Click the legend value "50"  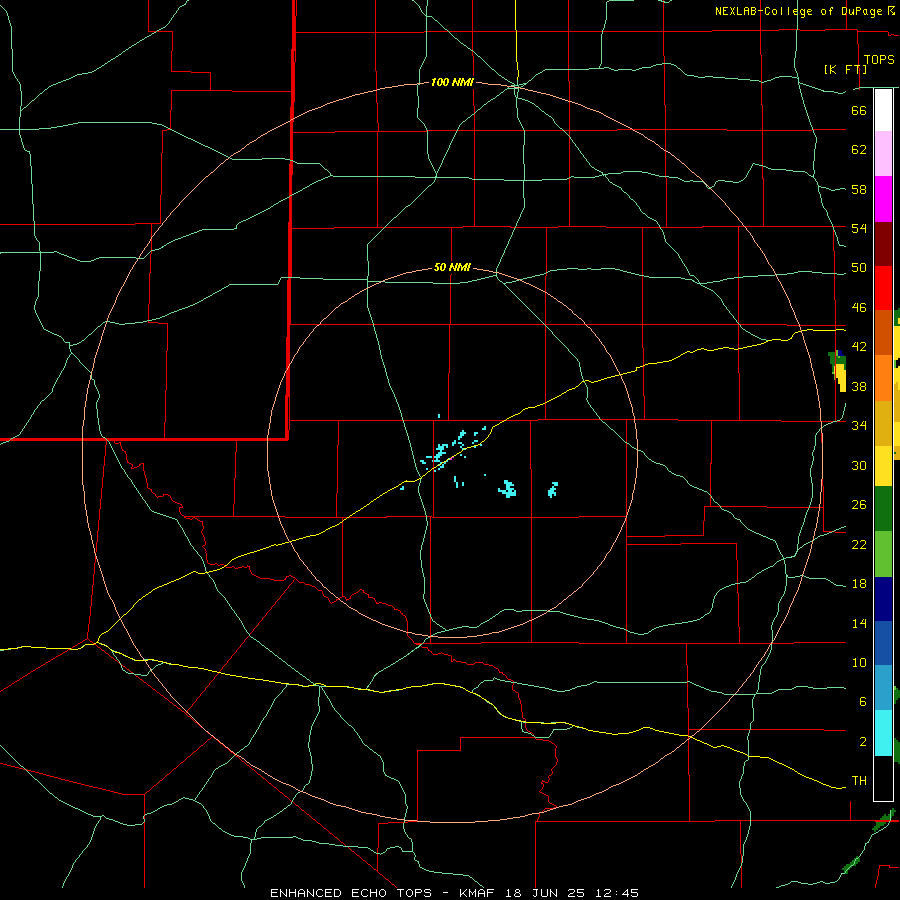coord(859,268)
